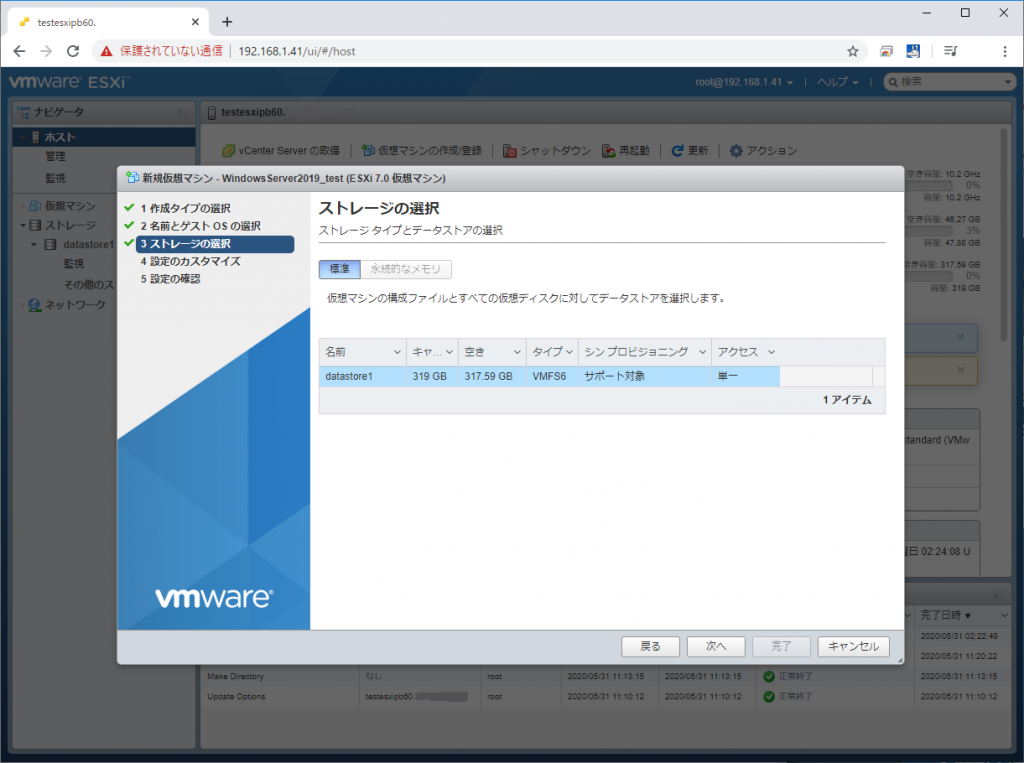
Task: Close the testesxipb60 browser tab
Action: (x=195, y=22)
